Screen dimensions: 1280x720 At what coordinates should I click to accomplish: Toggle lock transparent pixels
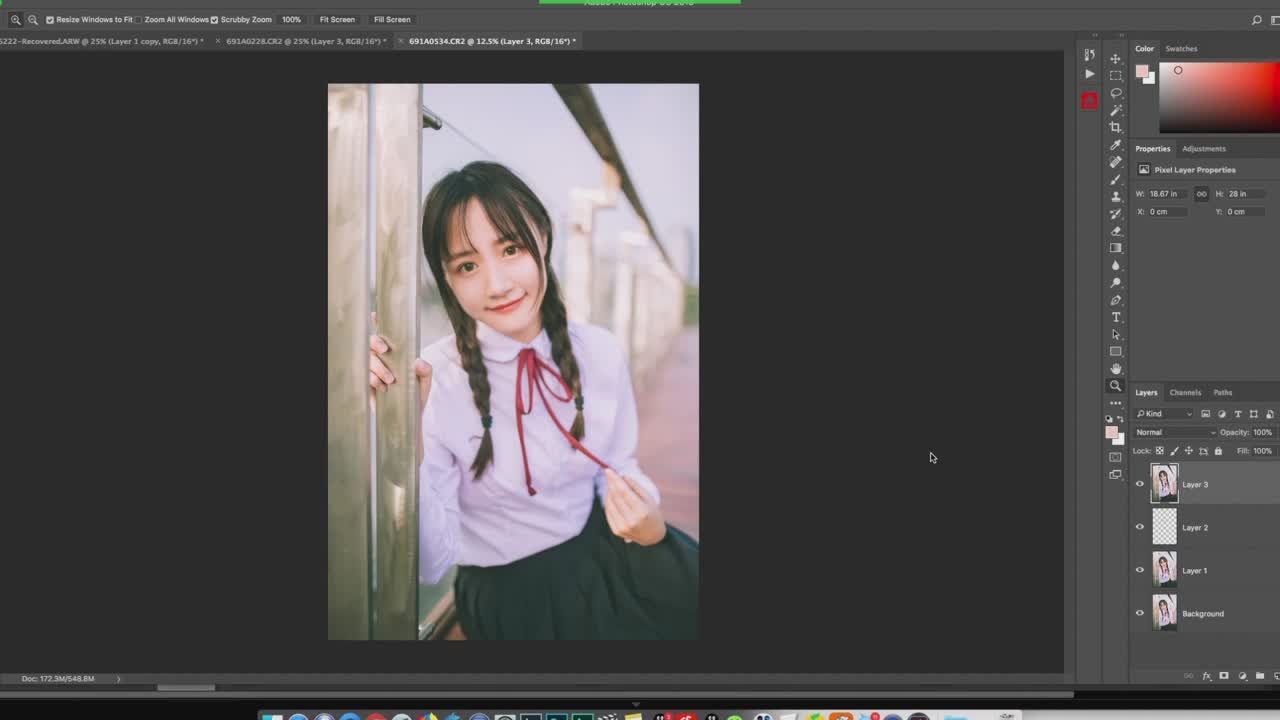point(1160,451)
